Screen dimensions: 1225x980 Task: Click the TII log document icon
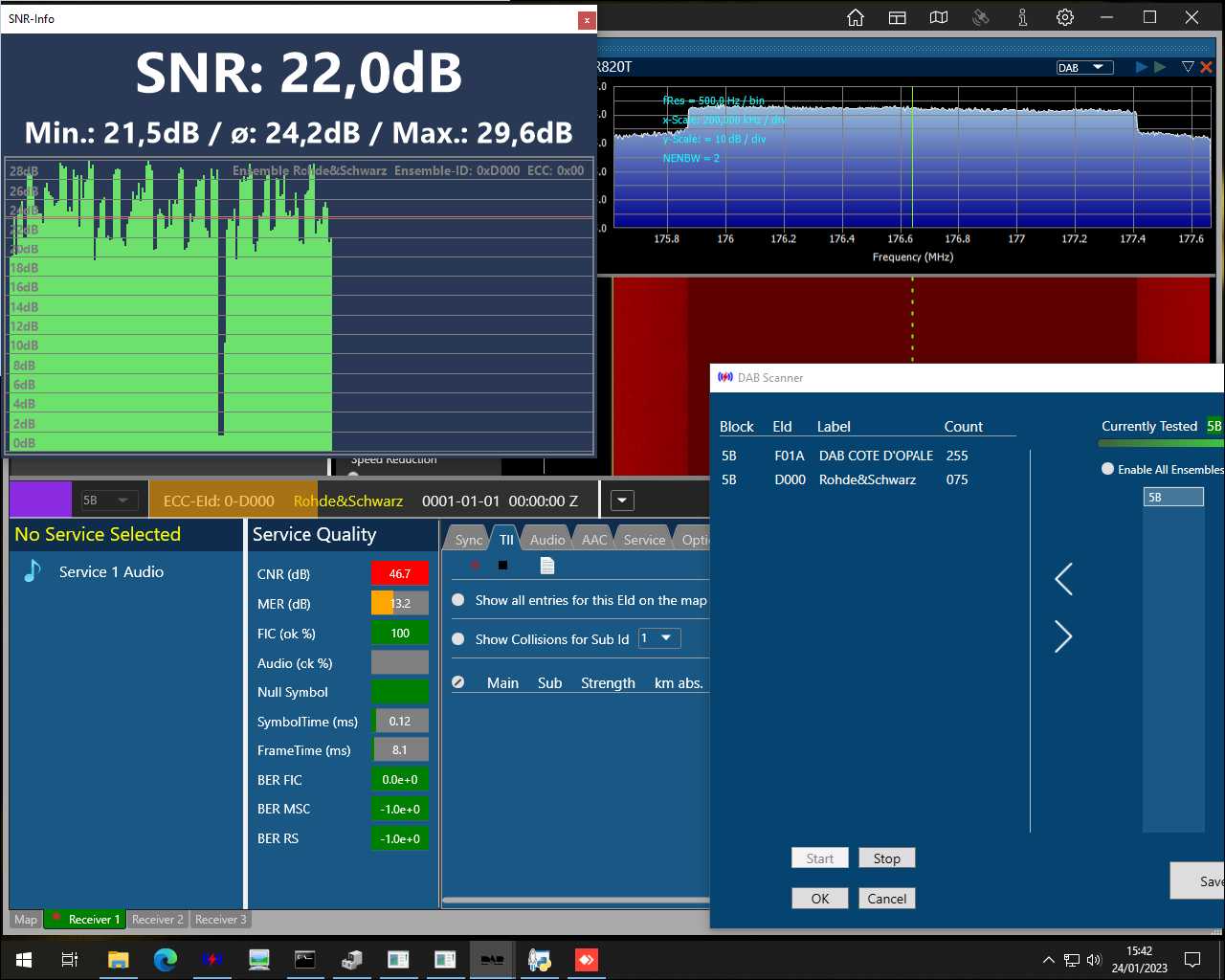coord(547,566)
